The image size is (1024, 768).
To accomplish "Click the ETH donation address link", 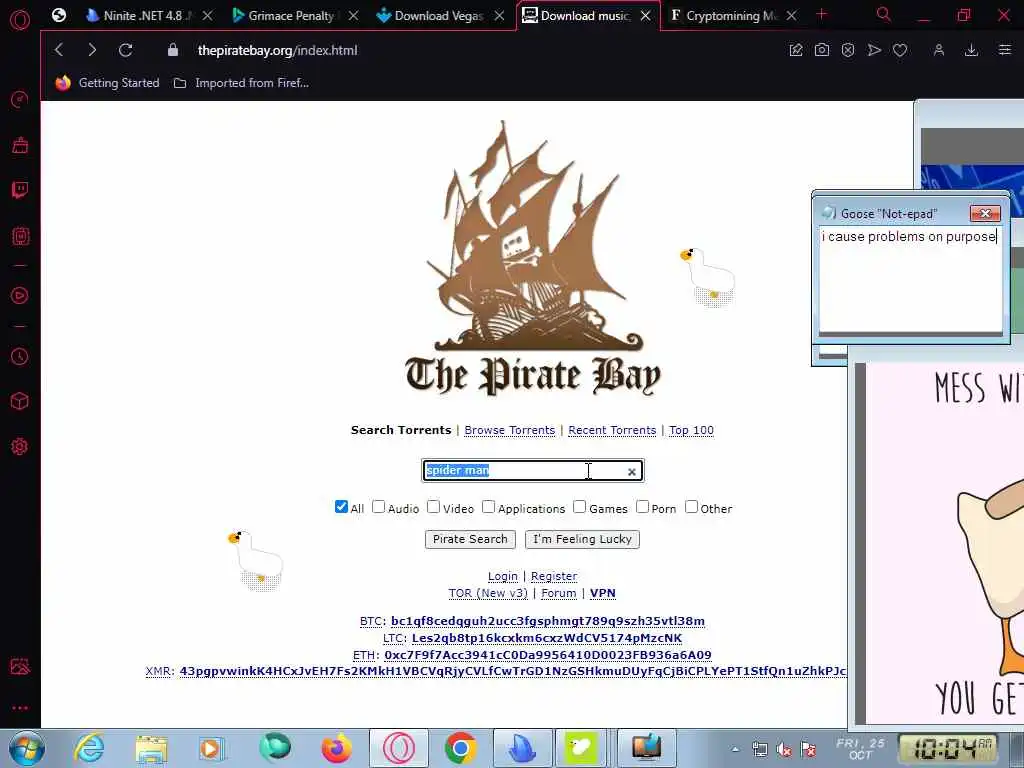I will point(548,655).
